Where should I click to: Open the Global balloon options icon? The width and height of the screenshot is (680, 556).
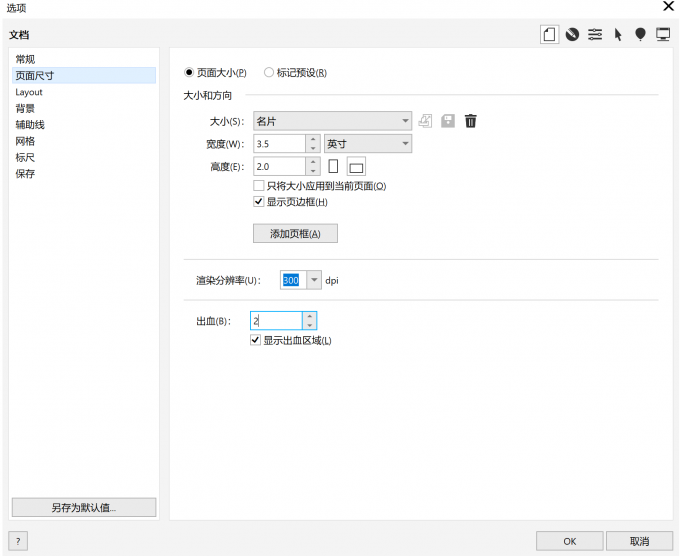pos(640,34)
